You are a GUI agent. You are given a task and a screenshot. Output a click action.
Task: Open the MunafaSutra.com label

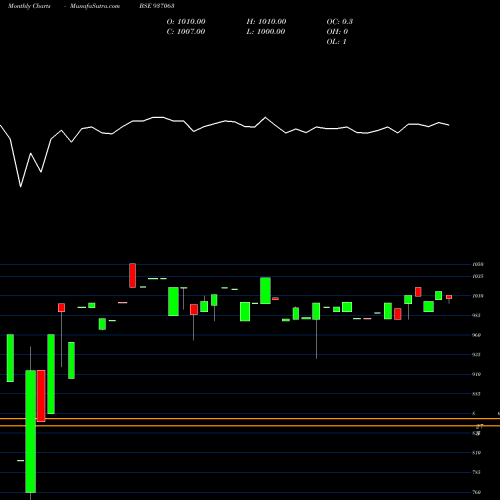coord(95,6)
